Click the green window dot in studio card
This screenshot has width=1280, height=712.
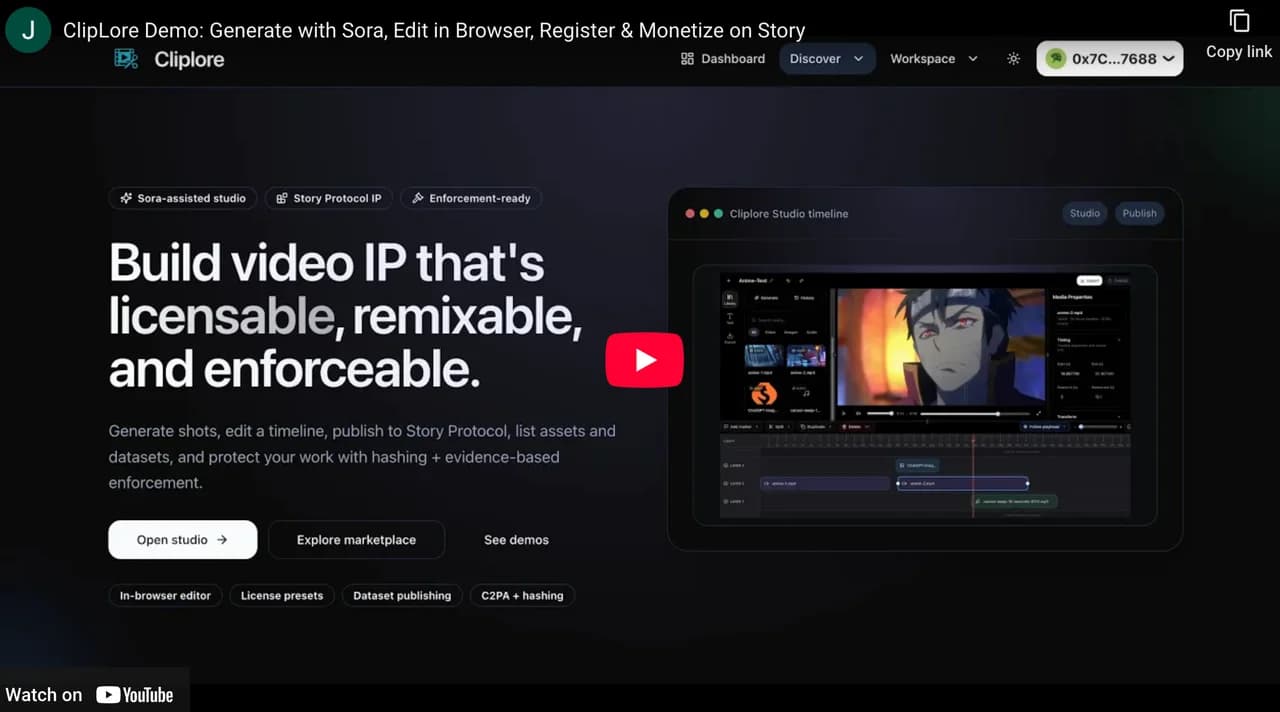click(718, 214)
